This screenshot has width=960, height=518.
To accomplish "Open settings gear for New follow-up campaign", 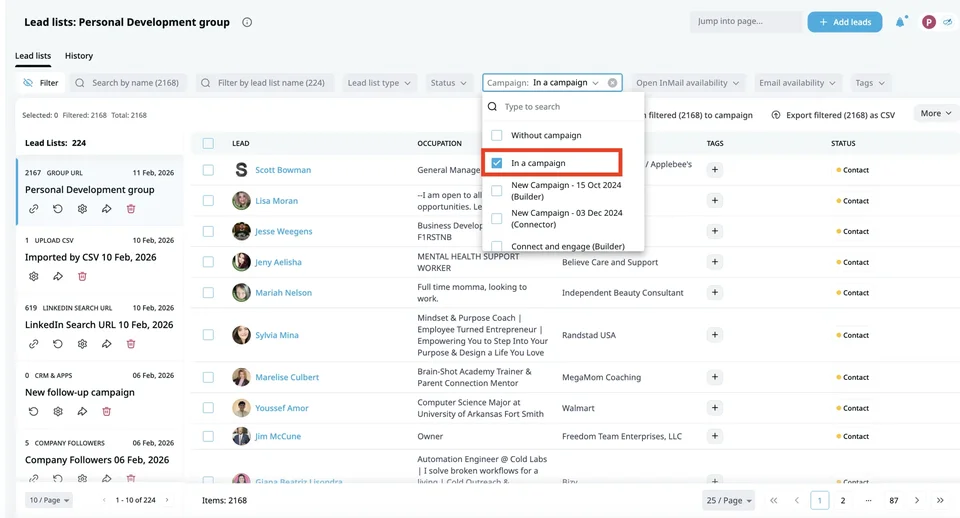I will (x=58, y=411).
